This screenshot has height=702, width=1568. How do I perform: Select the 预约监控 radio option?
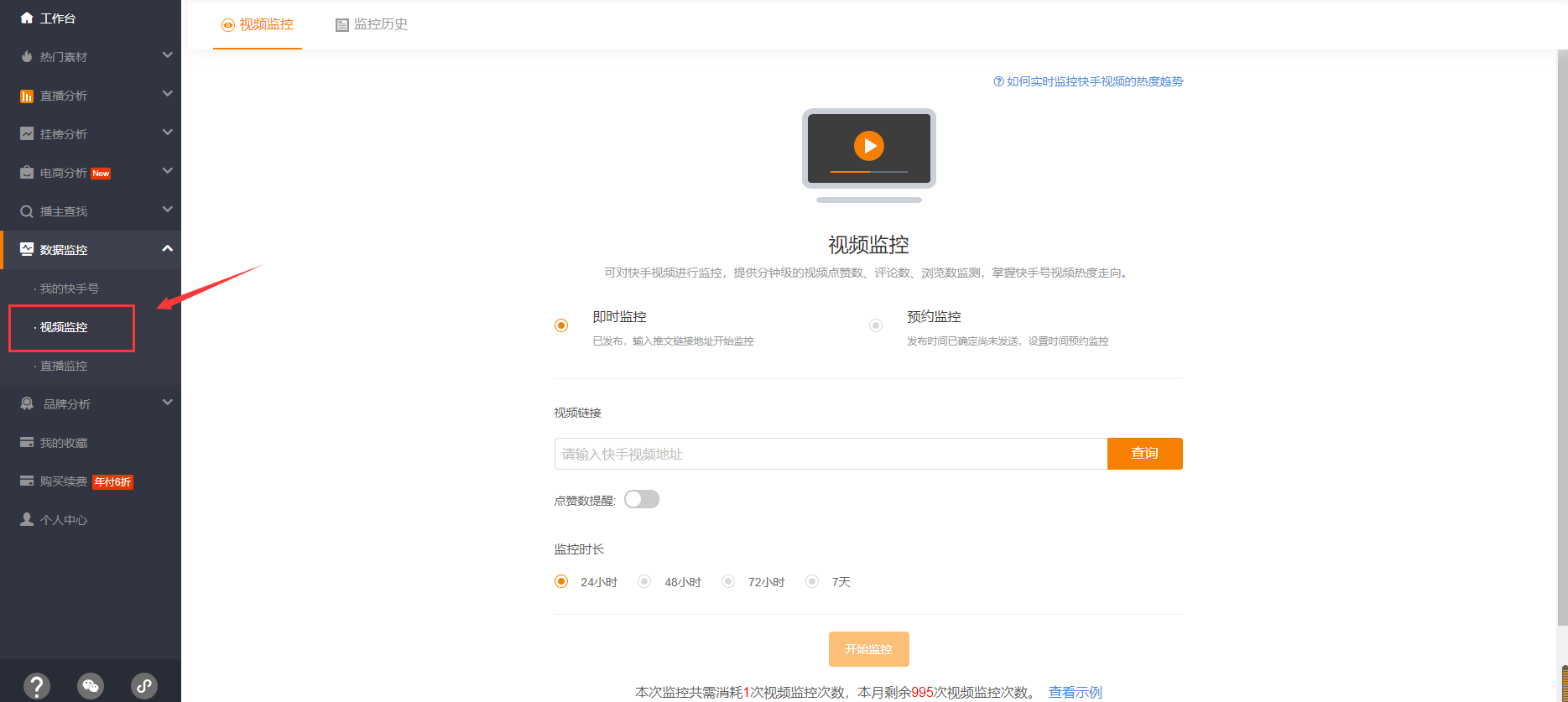pos(876,325)
